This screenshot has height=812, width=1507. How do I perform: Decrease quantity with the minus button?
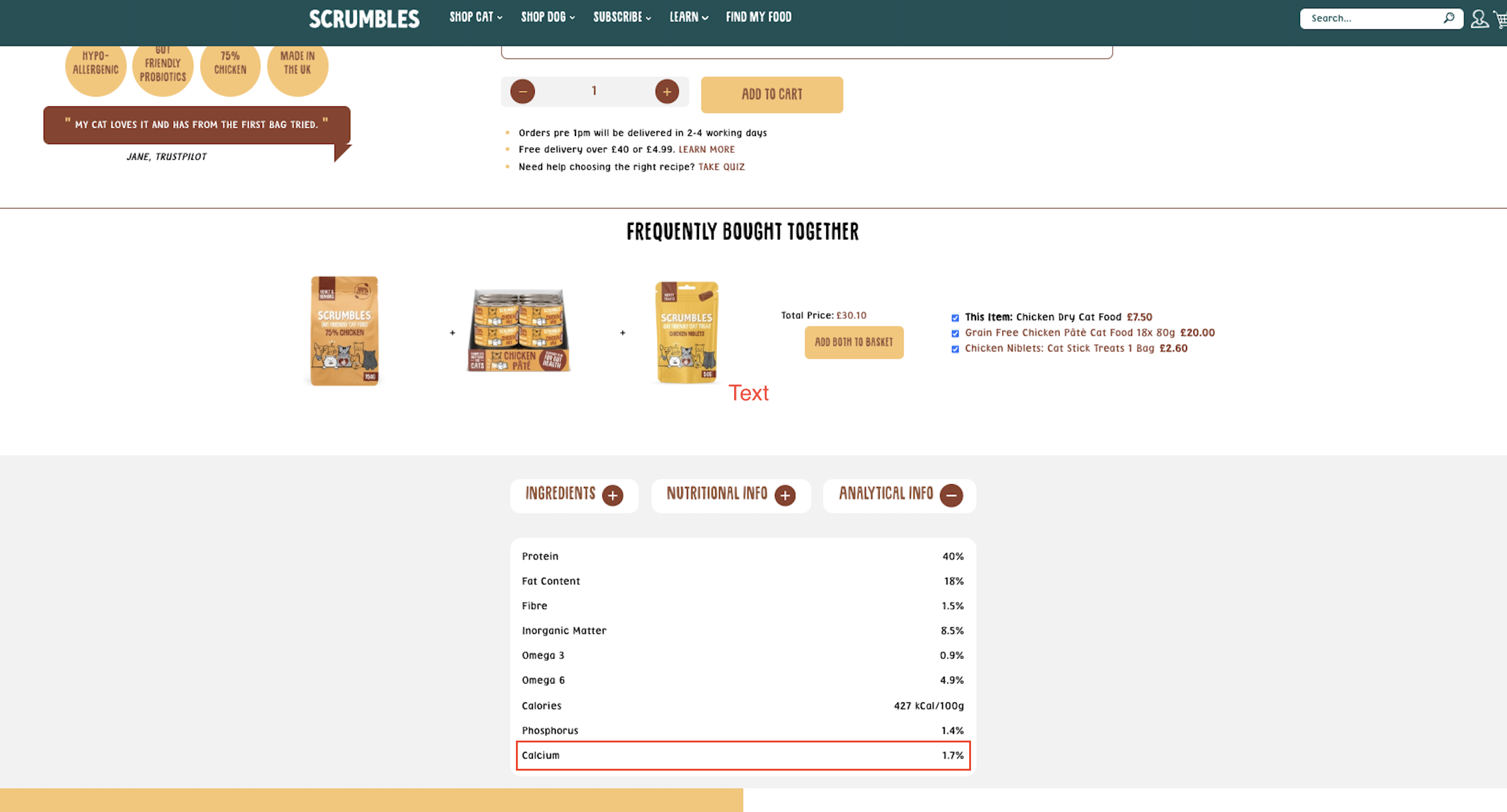click(522, 91)
